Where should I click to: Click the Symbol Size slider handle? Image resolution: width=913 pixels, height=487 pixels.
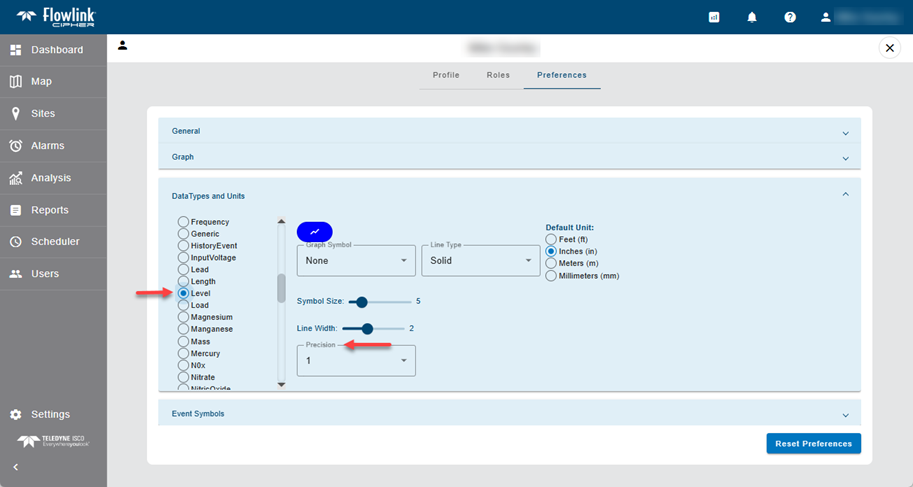coord(361,301)
